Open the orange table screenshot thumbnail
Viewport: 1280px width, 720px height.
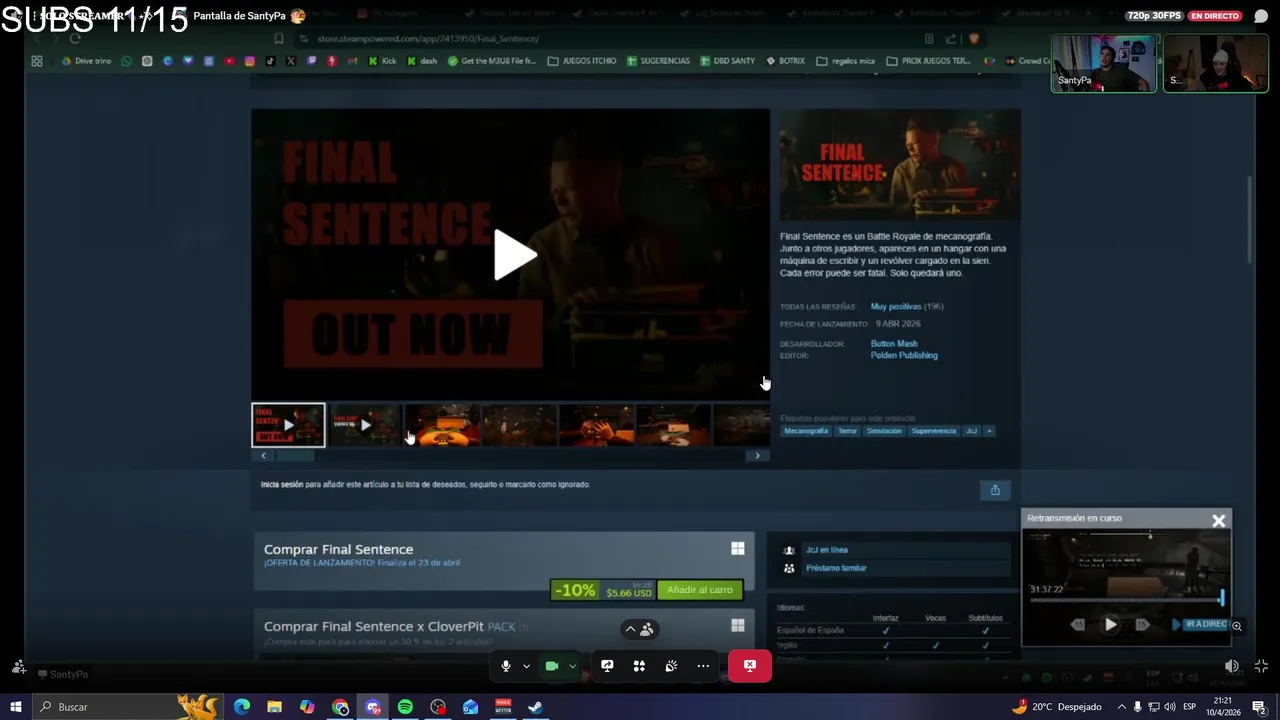point(442,425)
